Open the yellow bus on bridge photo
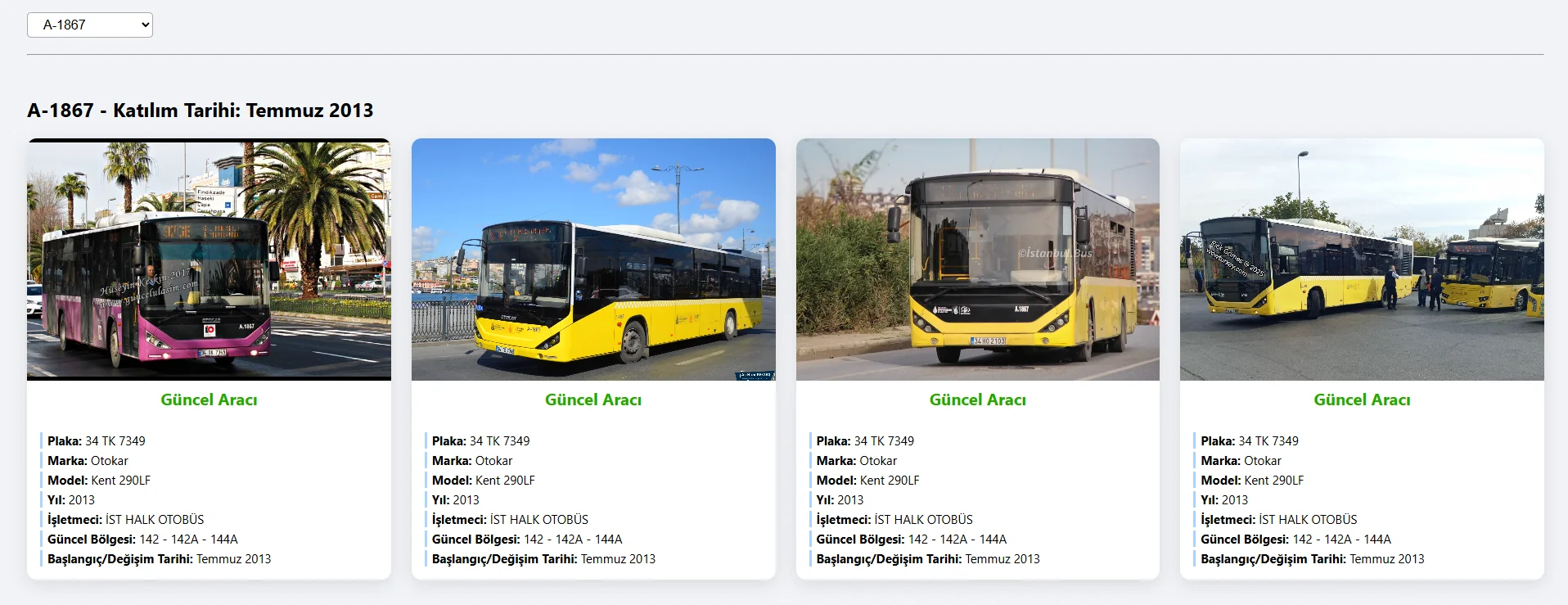The image size is (1568, 605). [x=593, y=260]
